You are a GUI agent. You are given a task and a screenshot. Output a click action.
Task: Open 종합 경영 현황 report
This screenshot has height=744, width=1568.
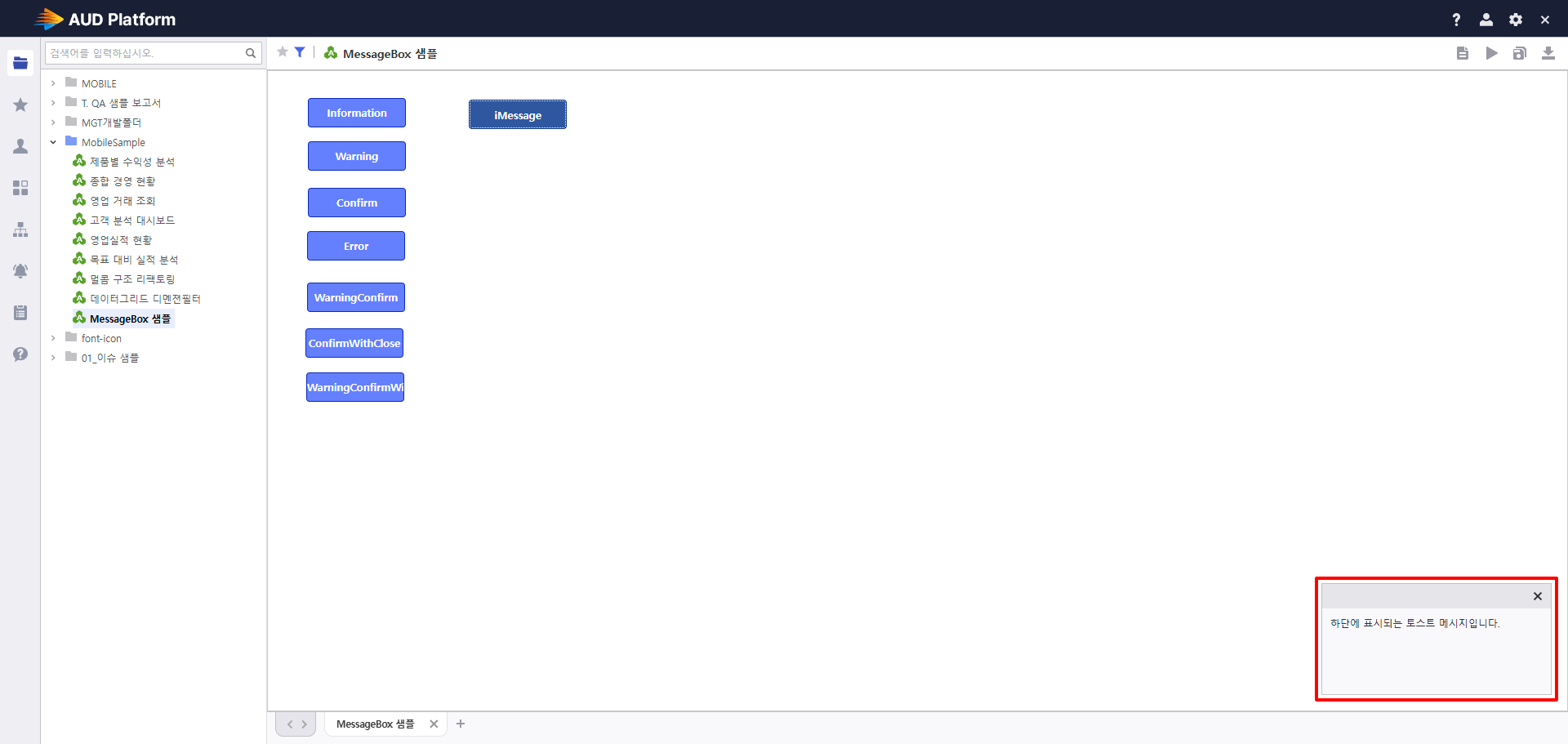coord(122,181)
